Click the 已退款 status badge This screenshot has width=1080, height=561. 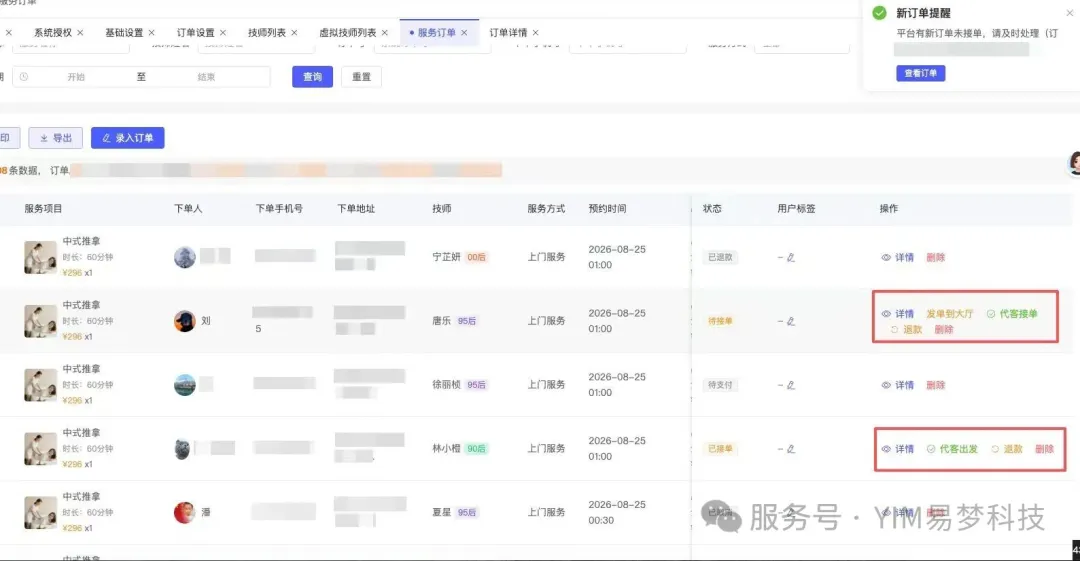click(x=720, y=257)
